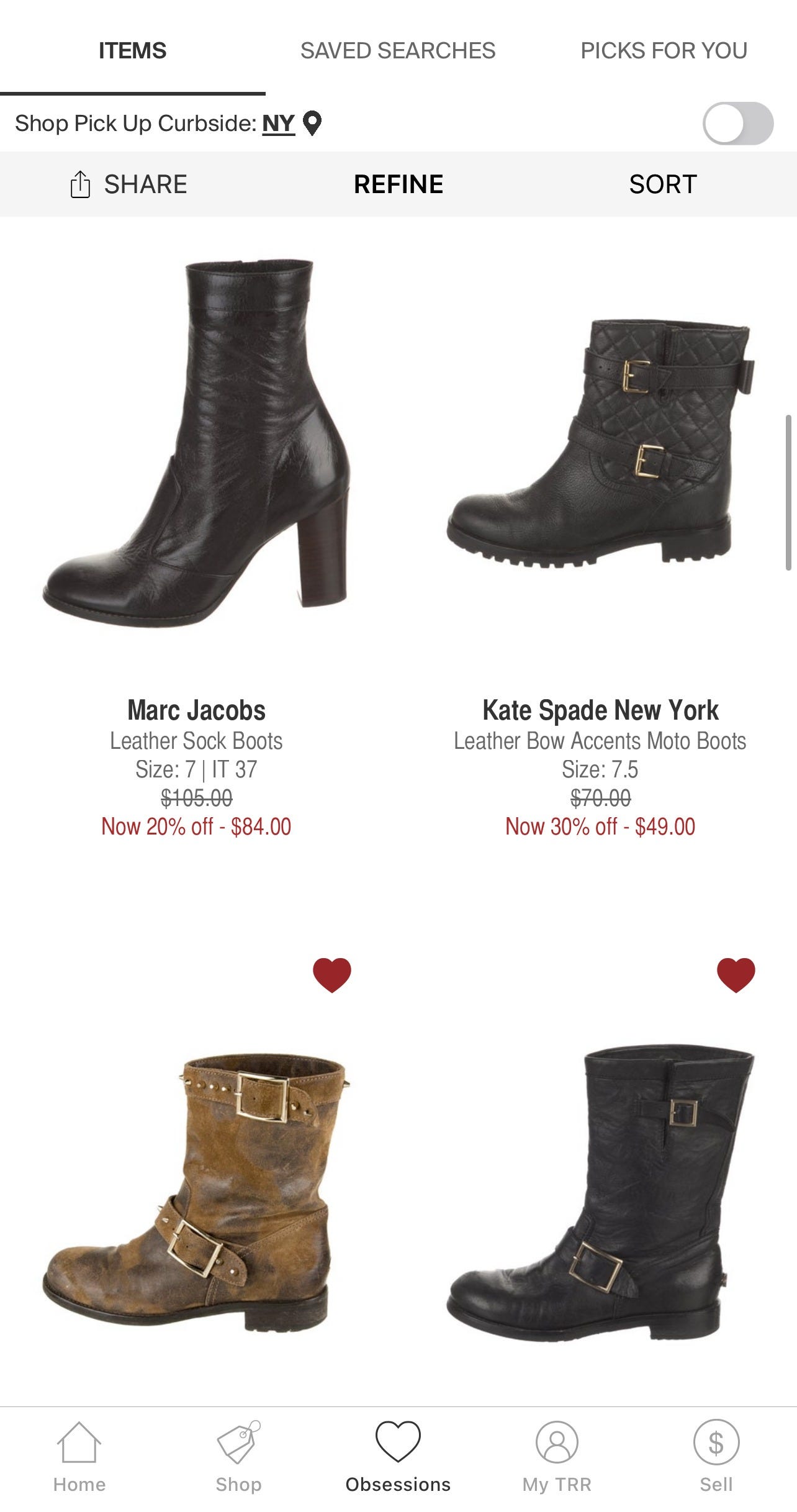Open the Sell dollar icon
Screen dimensions: 797x1512
coord(716,1442)
